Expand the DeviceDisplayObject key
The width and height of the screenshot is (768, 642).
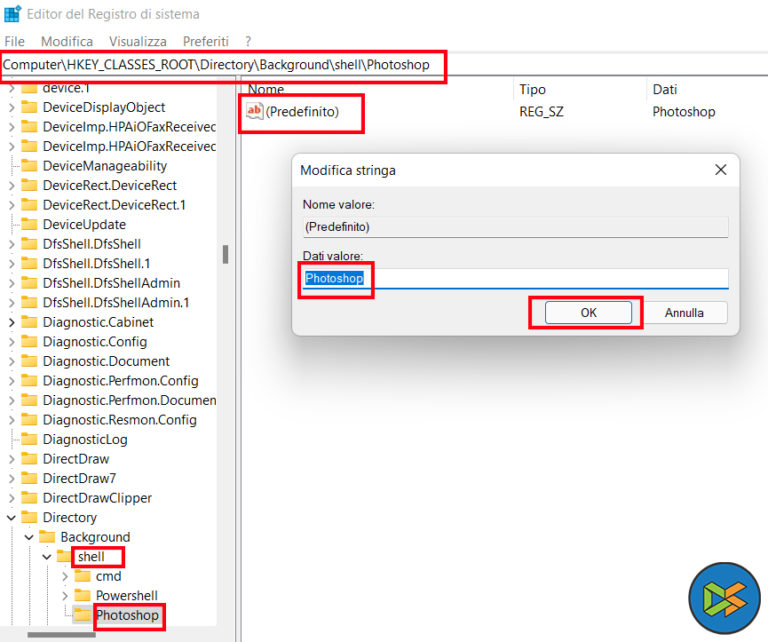tap(11, 107)
